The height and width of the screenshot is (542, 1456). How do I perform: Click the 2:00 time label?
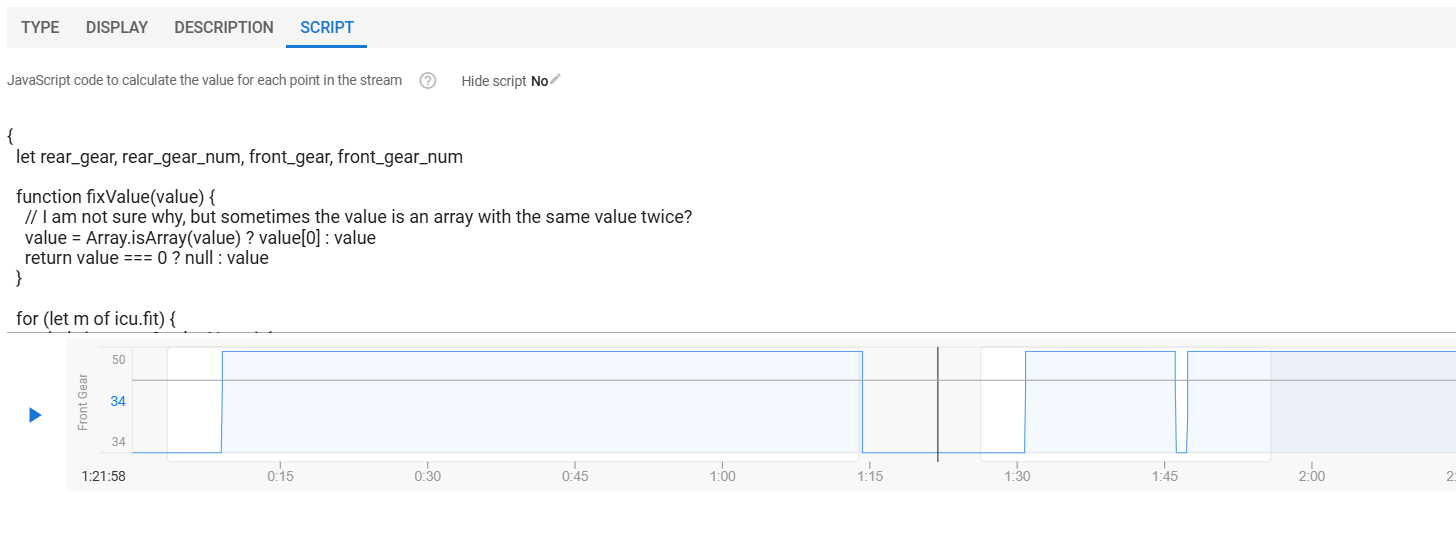click(1311, 476)
